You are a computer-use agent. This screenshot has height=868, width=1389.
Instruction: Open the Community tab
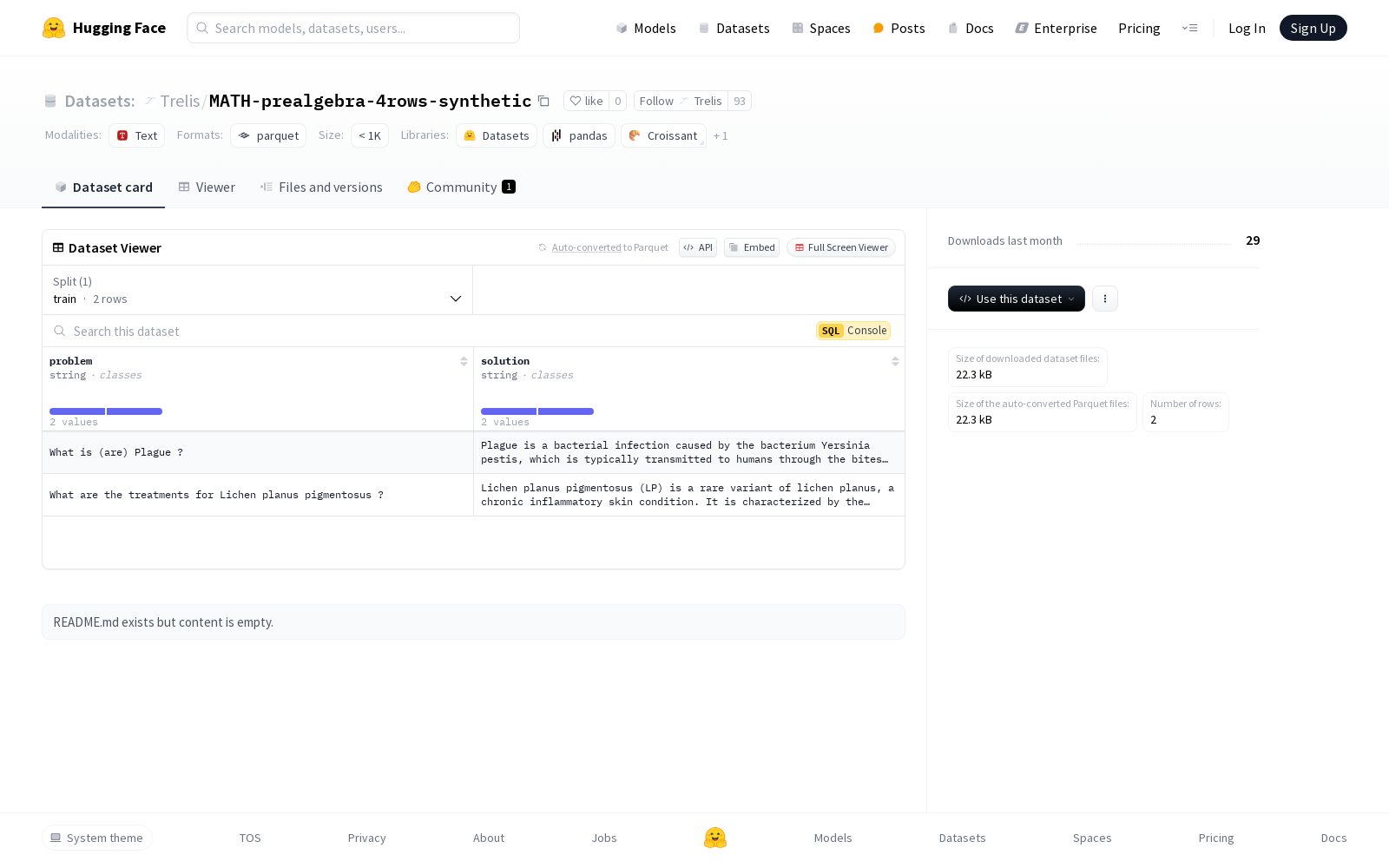(461, 187)
